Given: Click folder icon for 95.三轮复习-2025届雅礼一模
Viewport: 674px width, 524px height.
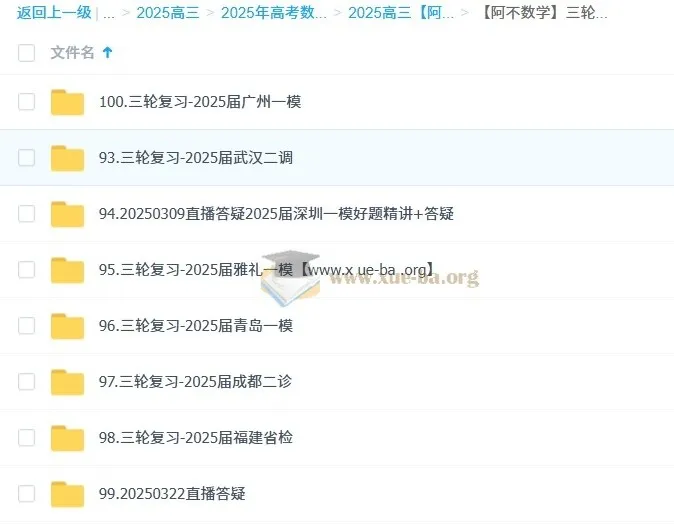Looking at the screenshot, I should point(67,270).
